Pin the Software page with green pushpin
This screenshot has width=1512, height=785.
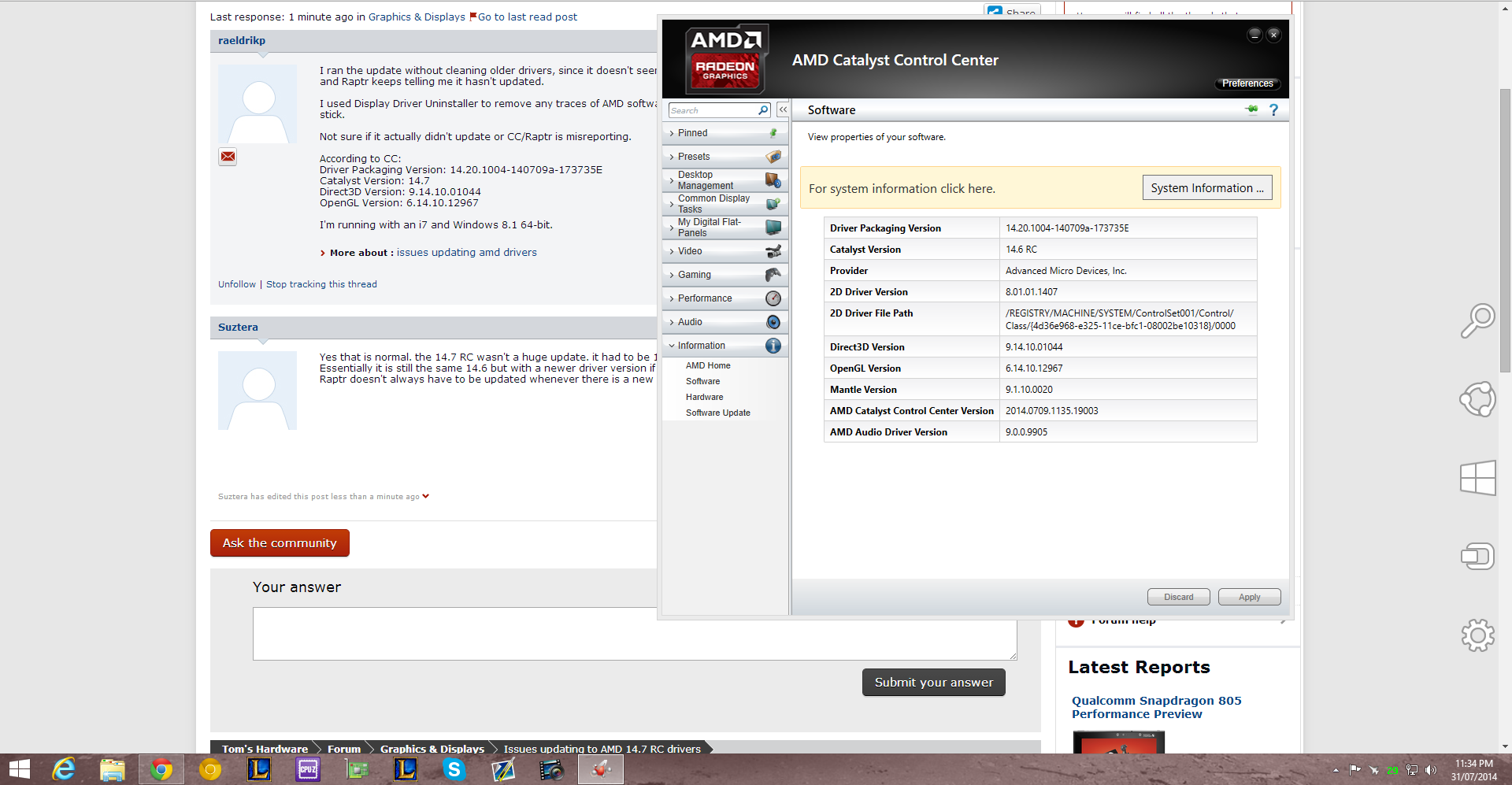click(1251, 109)
